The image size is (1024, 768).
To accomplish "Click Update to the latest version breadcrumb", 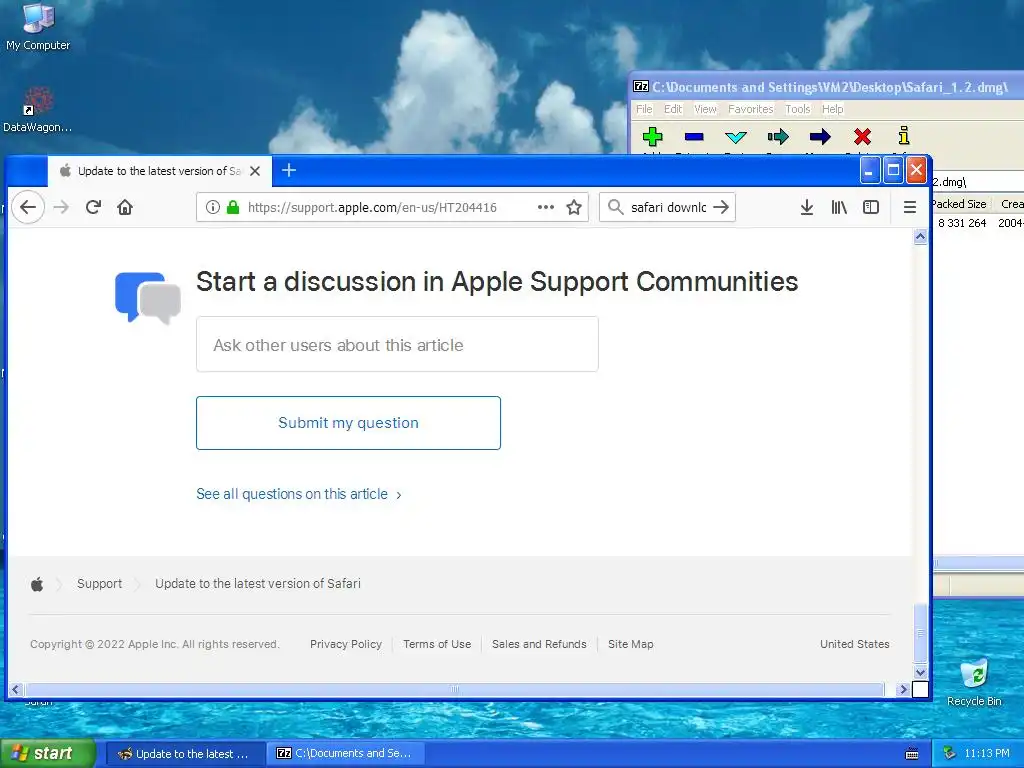I will 257,584.
